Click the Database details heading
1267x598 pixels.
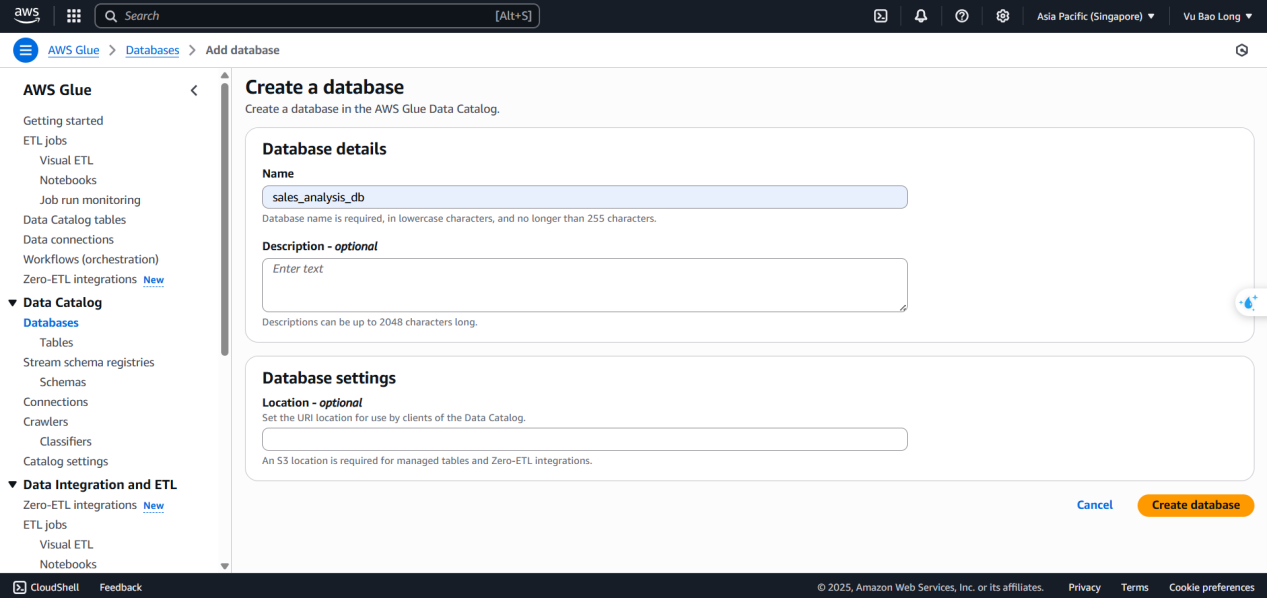324,149
